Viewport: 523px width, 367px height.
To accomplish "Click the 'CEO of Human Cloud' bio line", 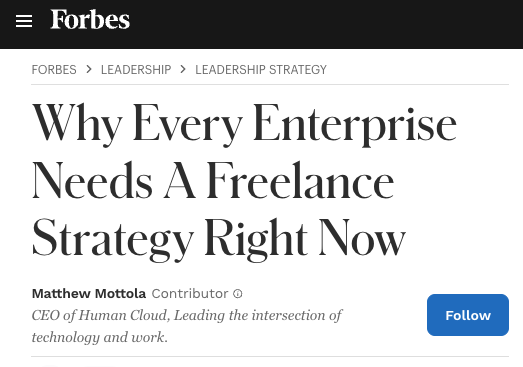I will click(x=187, y=315).
